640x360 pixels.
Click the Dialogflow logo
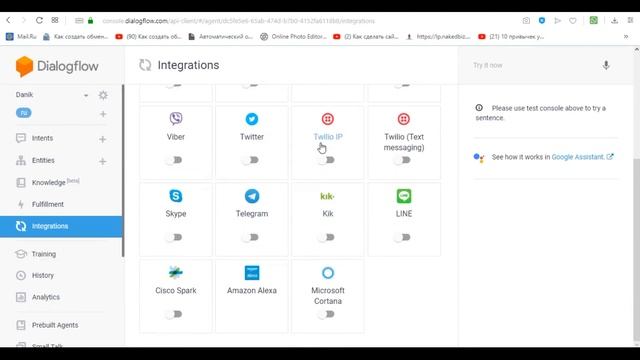tap(57, 66)
